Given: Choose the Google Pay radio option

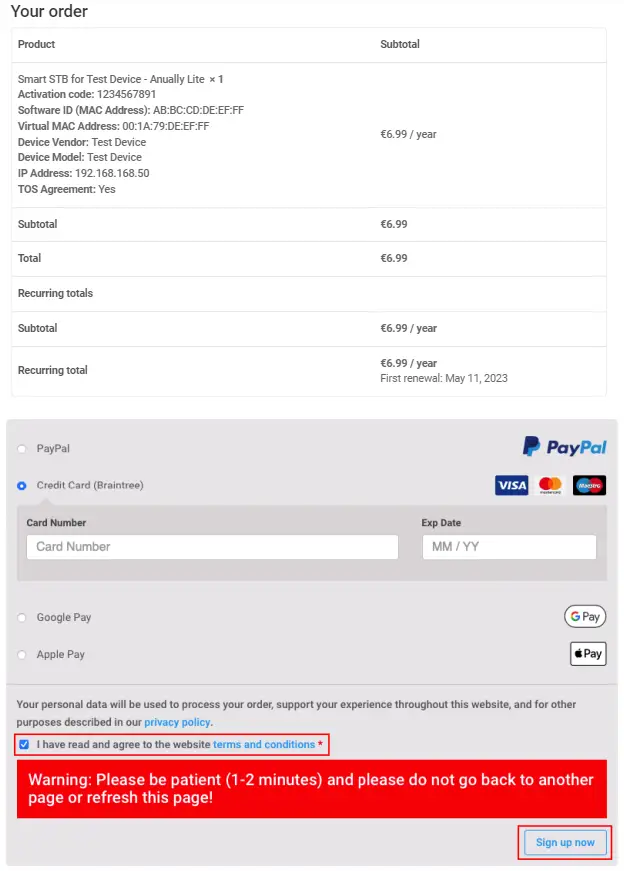Looking at the screenshot, I should (22, 618).
